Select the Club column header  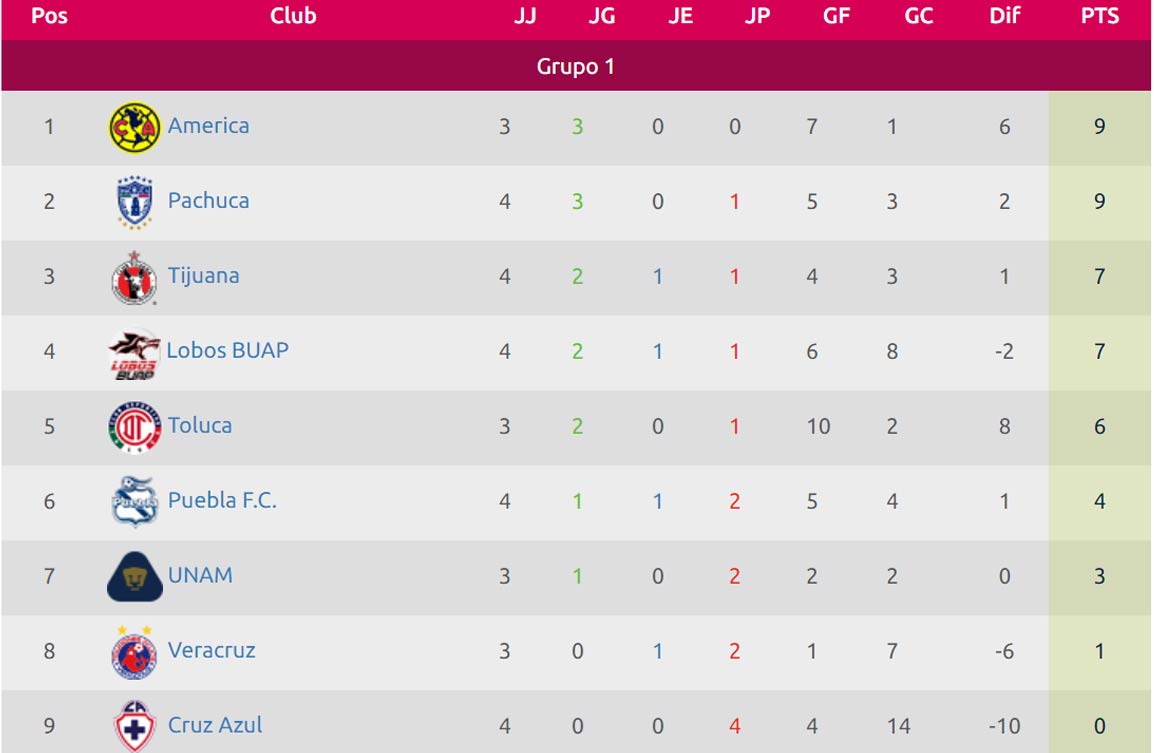(x=293, y=16)
